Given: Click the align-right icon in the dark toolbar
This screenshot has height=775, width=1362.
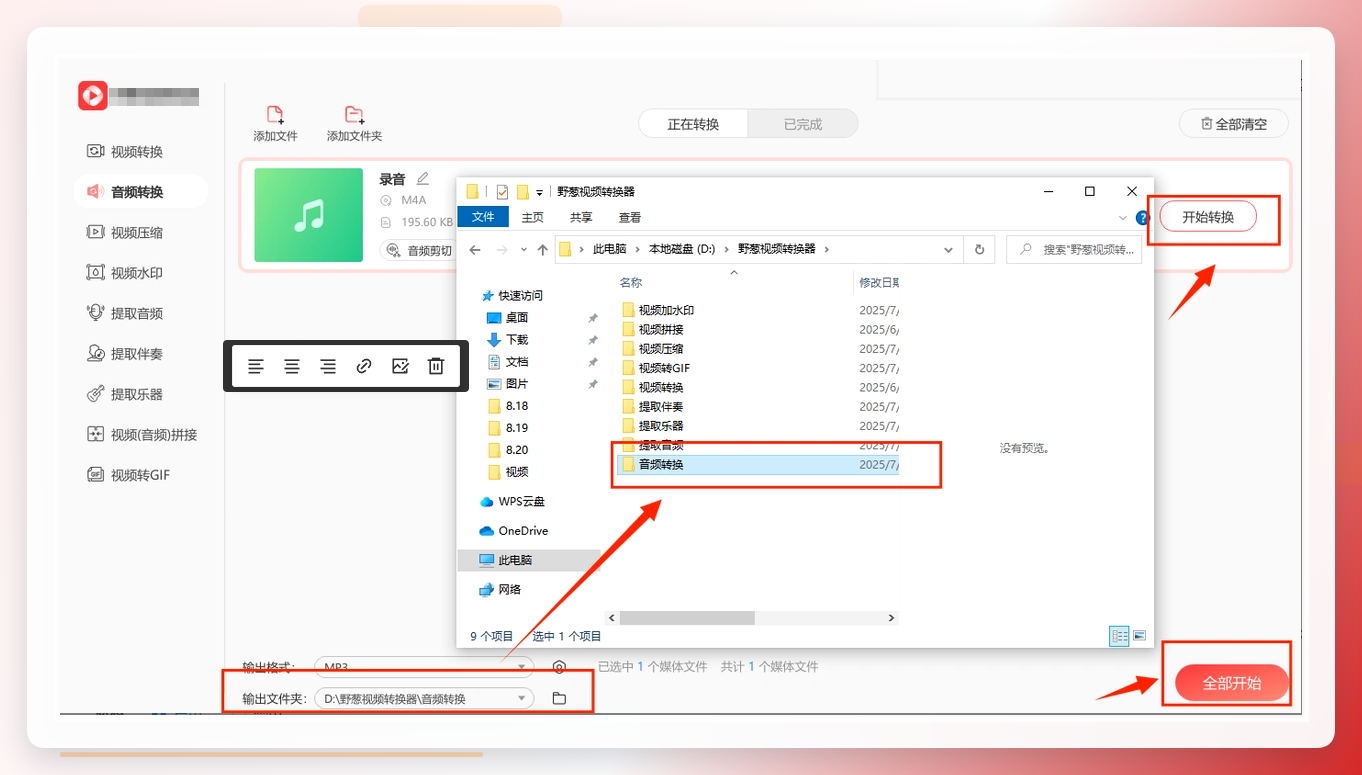Looking at the screenshot, I should click(x=328, y=366).
